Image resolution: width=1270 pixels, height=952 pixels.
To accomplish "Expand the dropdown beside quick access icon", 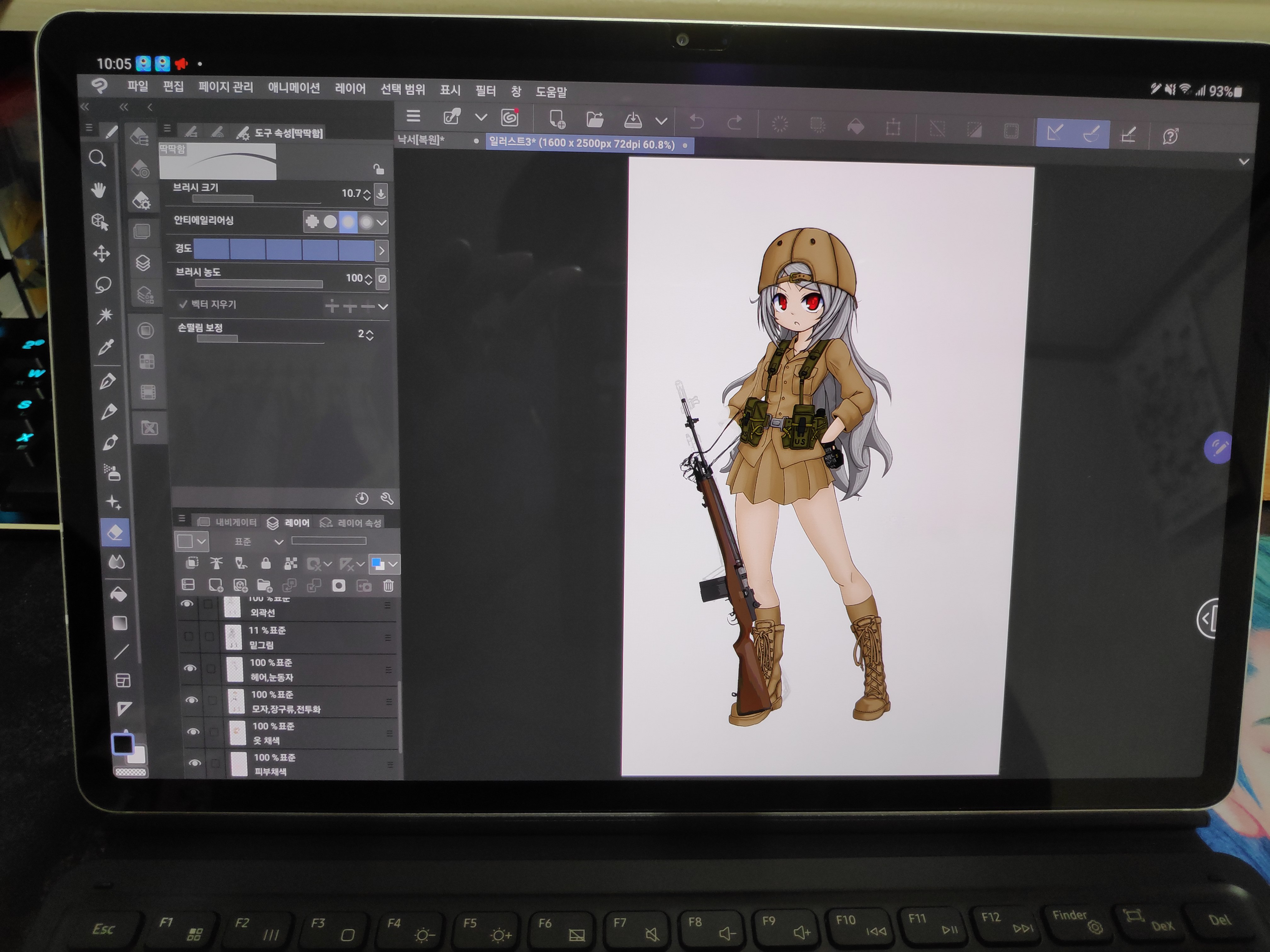I will coord(481,117).
